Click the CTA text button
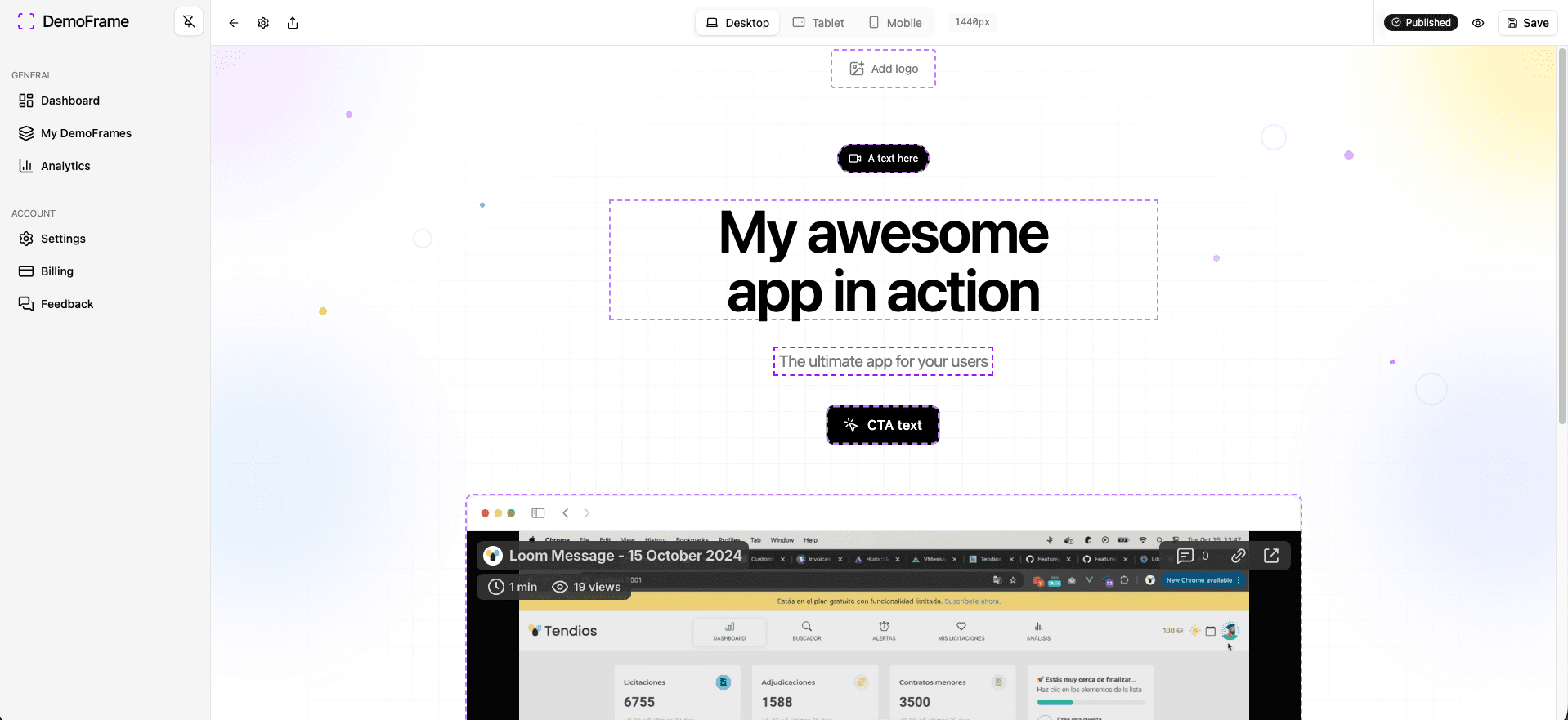The height and width of the screenshot is (720, 1568). pos(883,425)
